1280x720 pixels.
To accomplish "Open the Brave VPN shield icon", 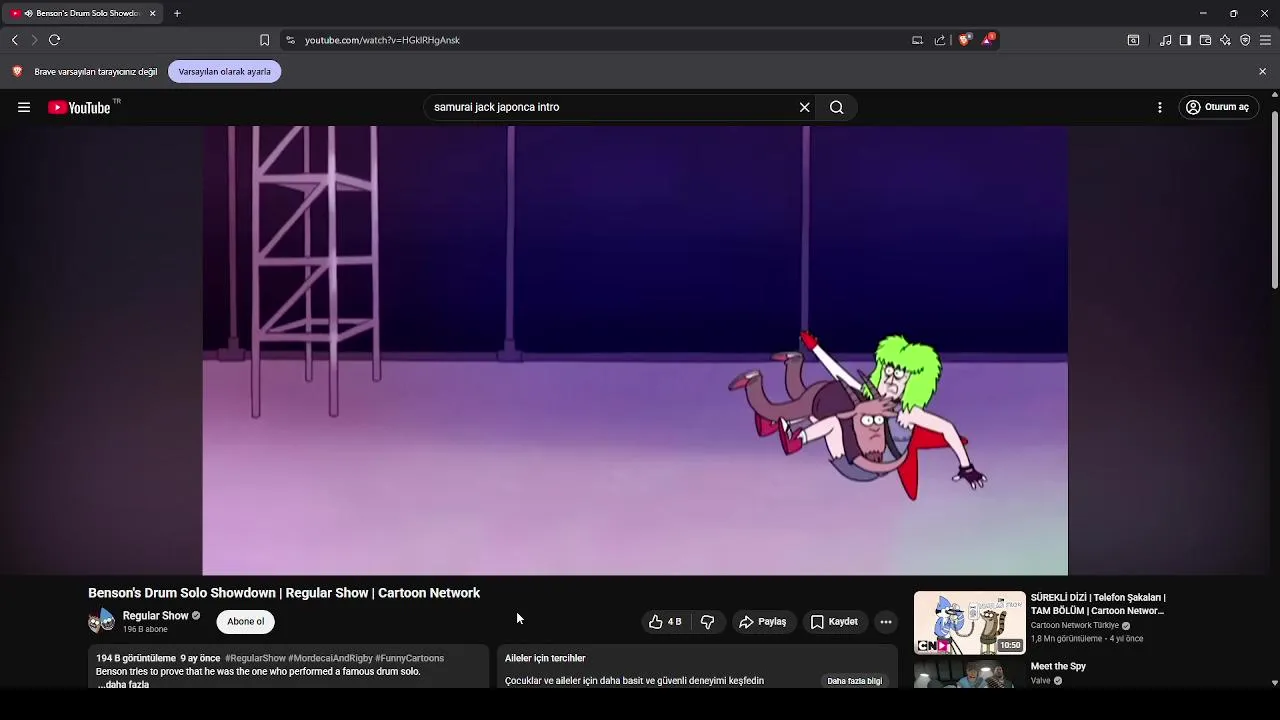I will [1245, 40].
